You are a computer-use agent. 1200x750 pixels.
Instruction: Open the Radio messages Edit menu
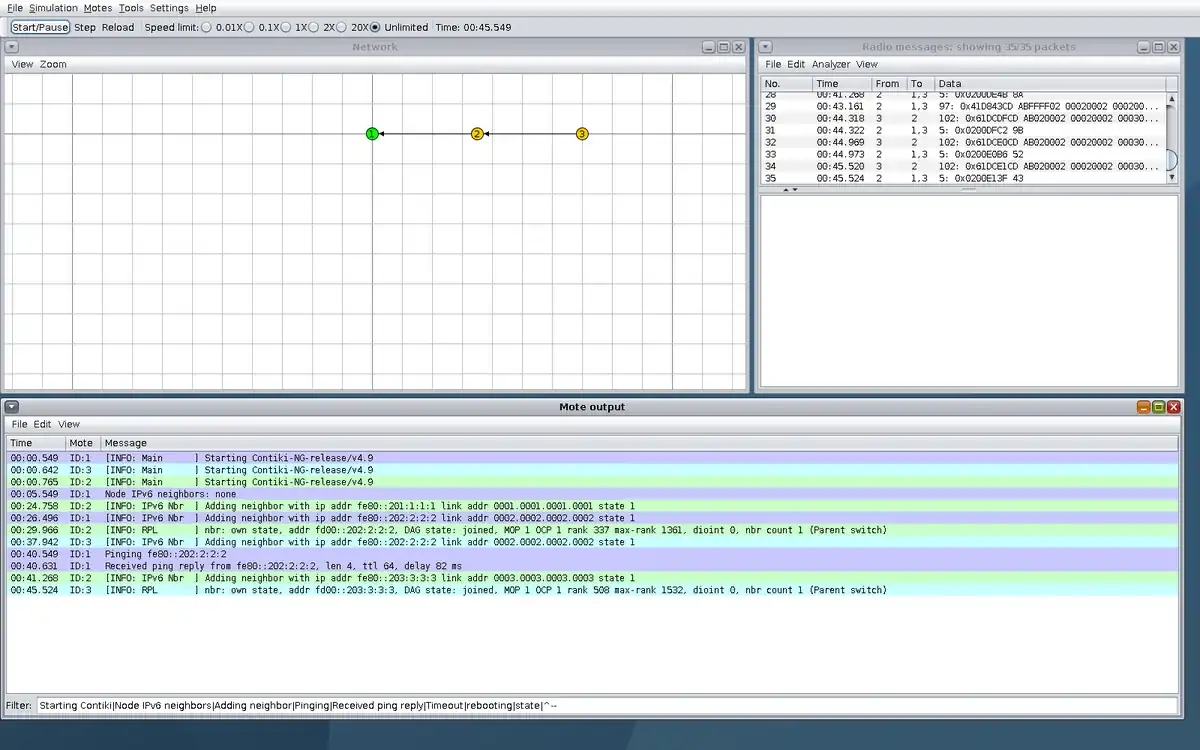pyautogui.click(x=796, y=64)
